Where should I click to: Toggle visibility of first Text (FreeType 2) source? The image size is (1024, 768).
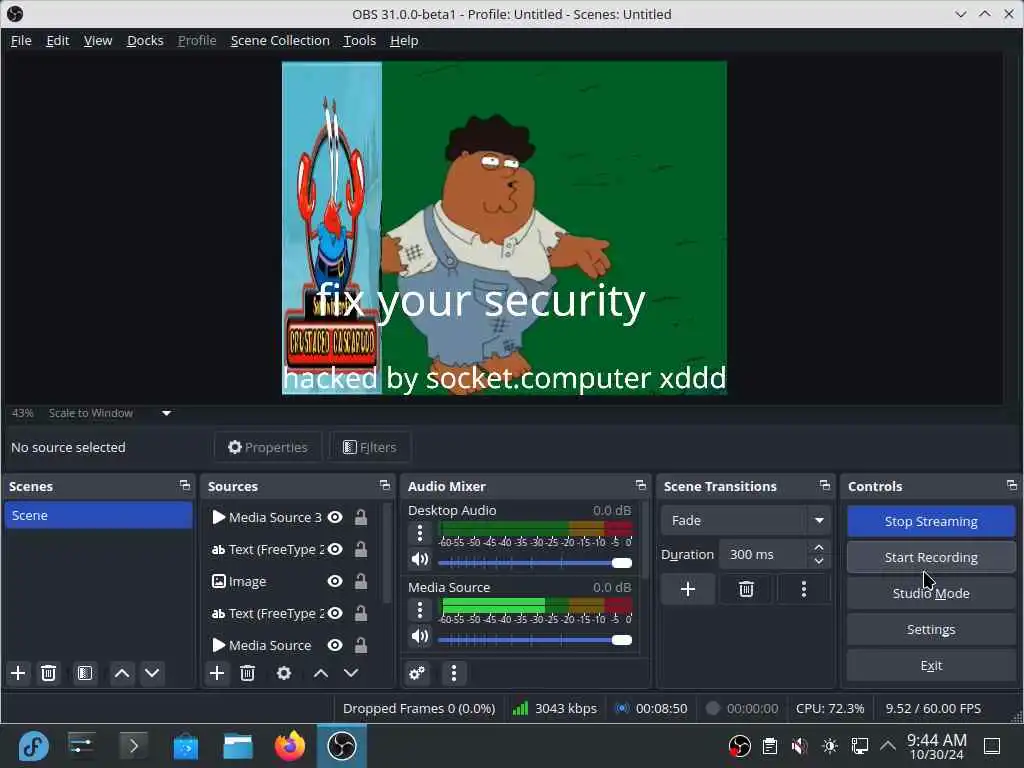[335, 549]
